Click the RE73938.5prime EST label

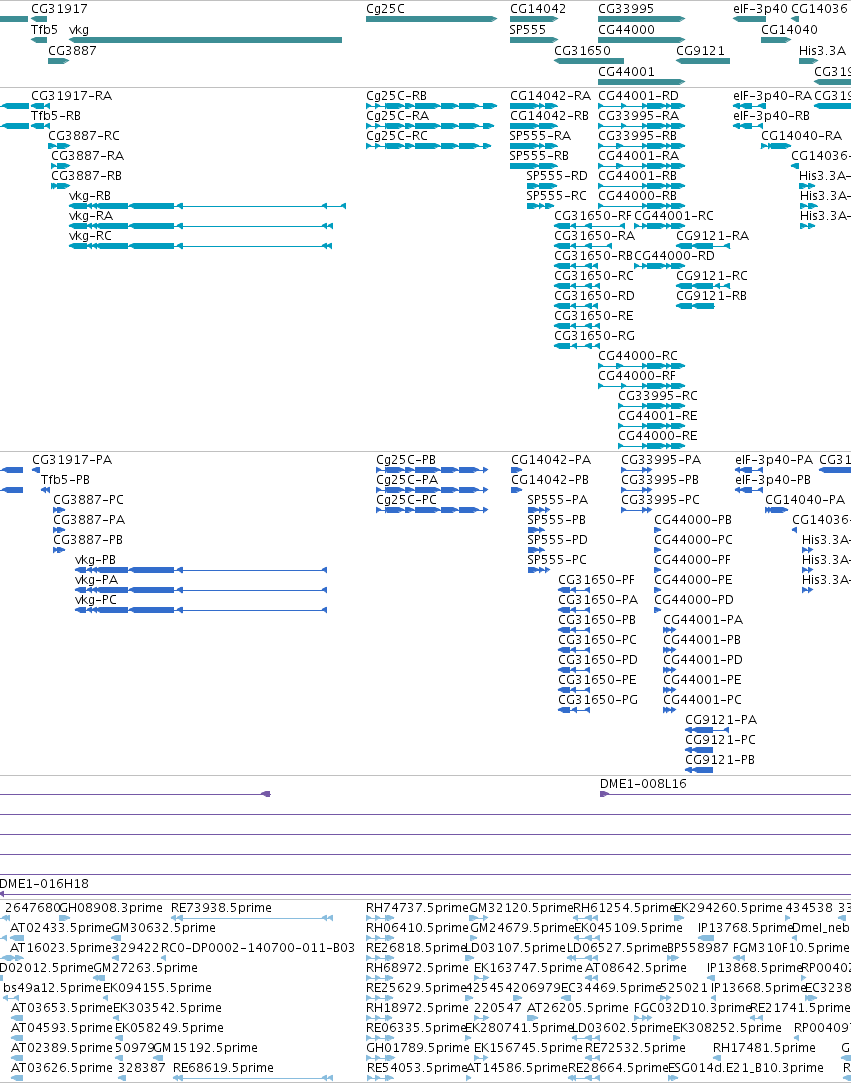221,908
